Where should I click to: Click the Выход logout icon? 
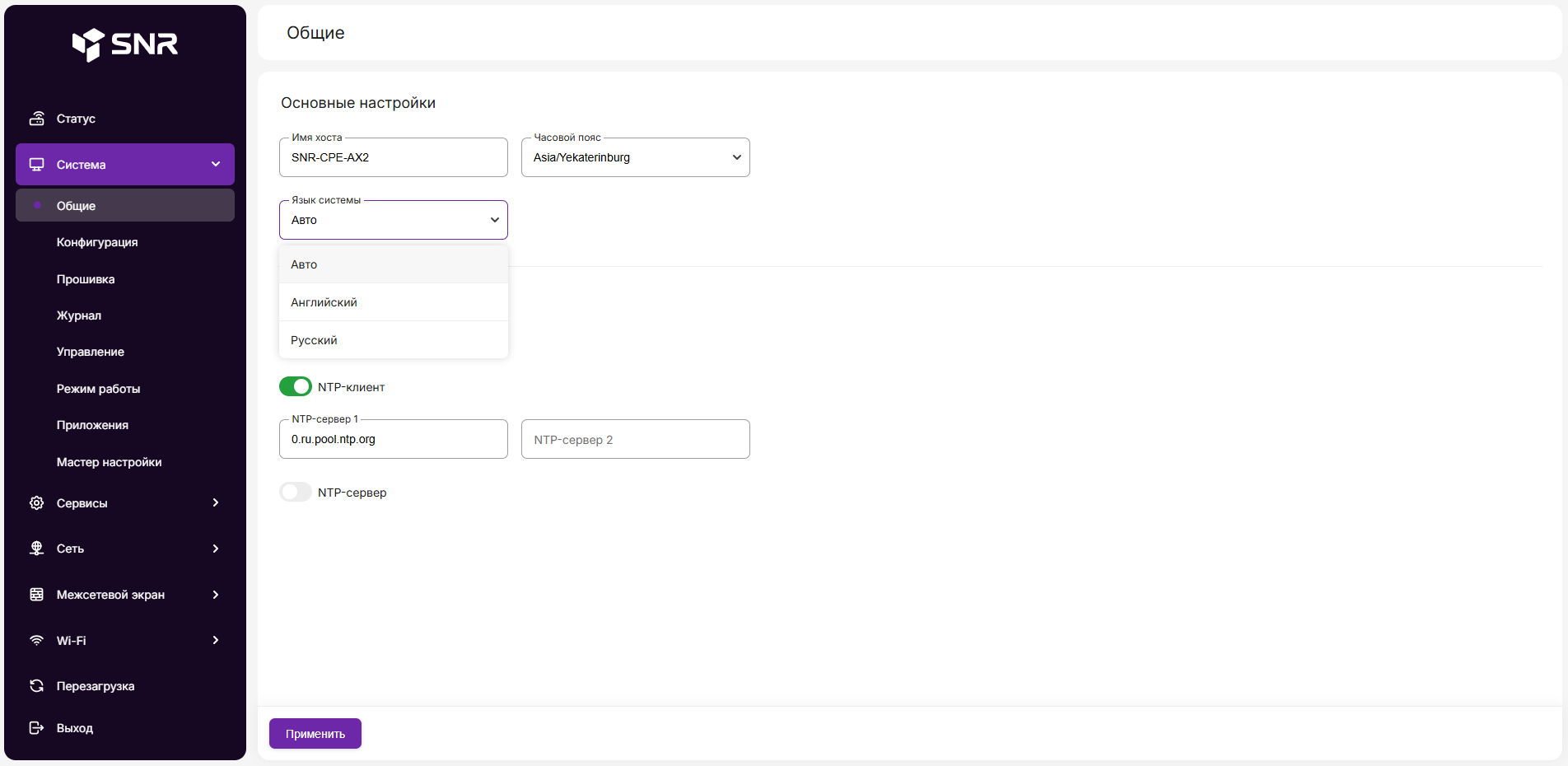click(37, 728)
